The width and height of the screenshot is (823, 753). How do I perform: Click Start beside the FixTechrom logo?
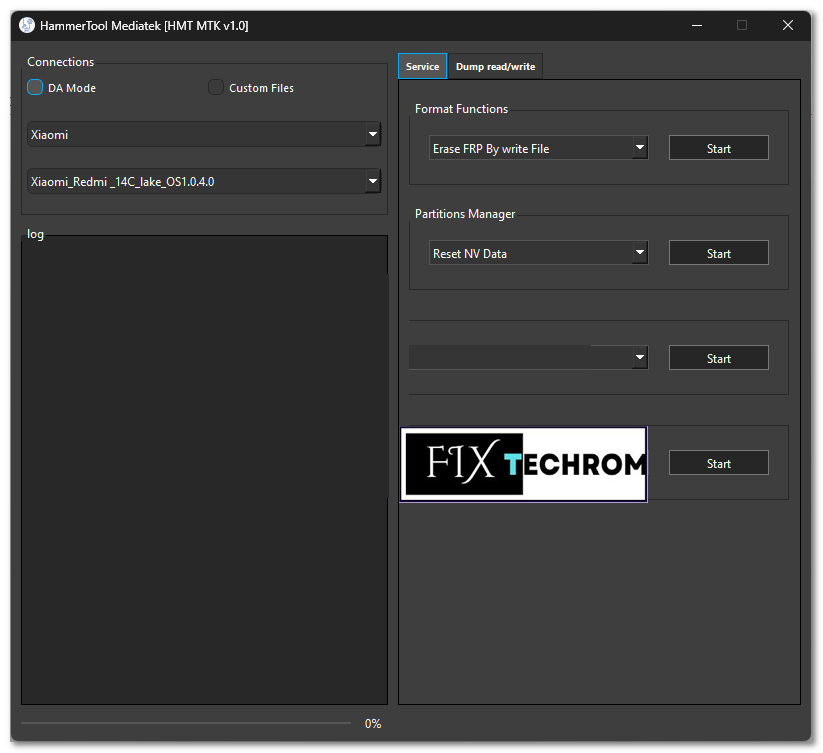tap(719, 463)
